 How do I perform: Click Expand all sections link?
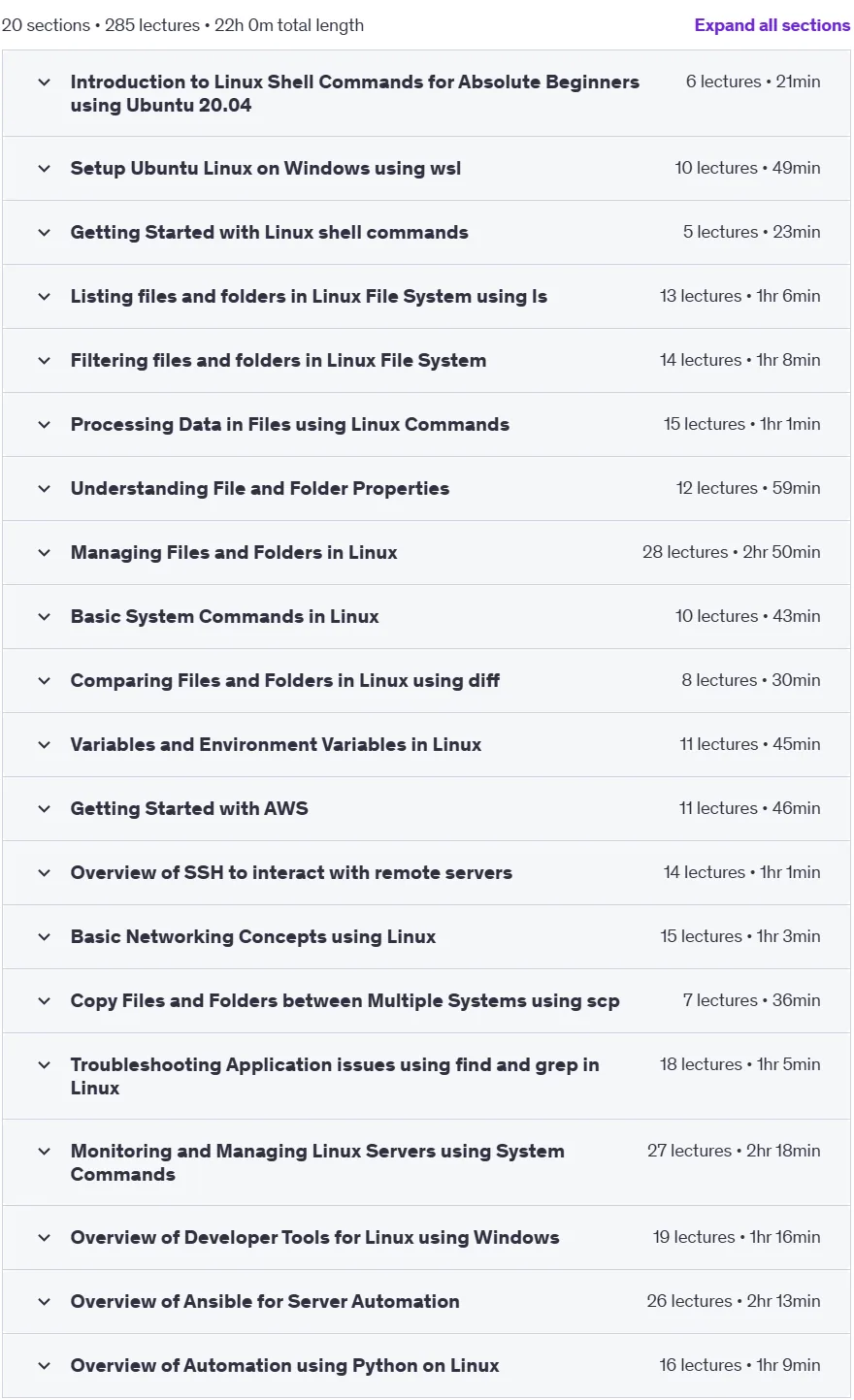(x=772, y=25)
